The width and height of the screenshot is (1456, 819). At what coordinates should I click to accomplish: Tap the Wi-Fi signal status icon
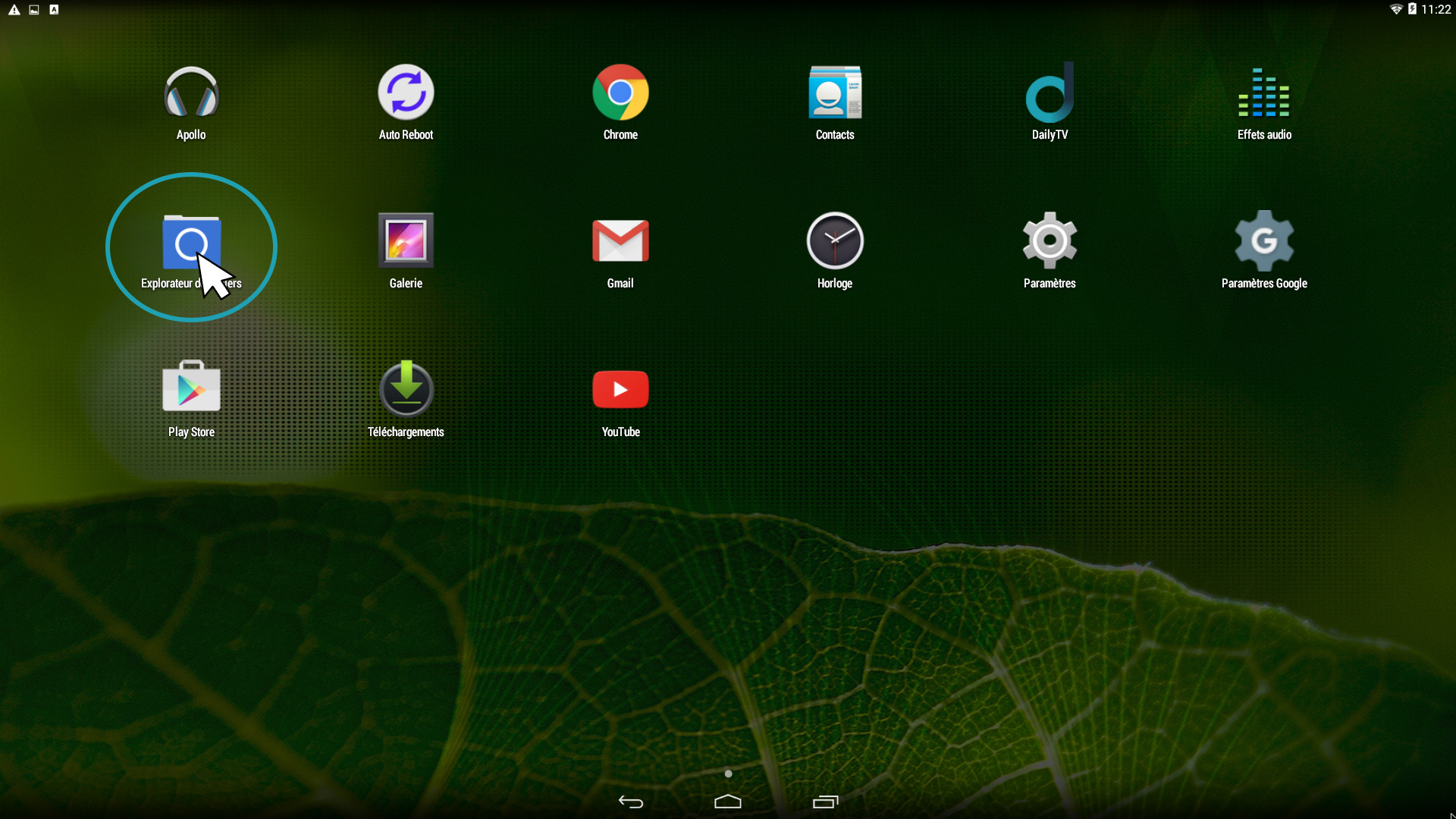[1395, 9]
